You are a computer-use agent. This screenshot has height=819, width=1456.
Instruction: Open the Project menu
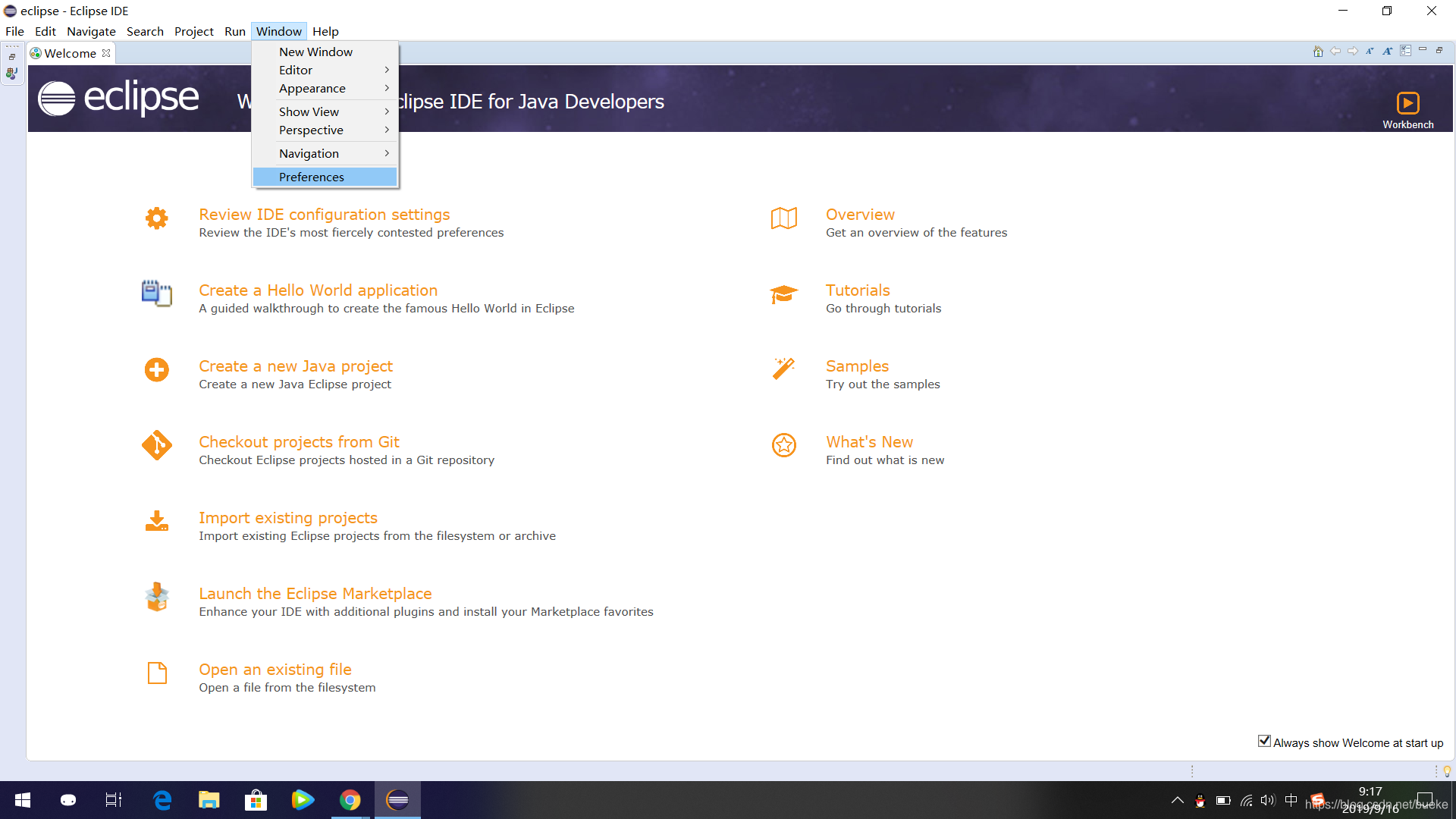point(194,31)
